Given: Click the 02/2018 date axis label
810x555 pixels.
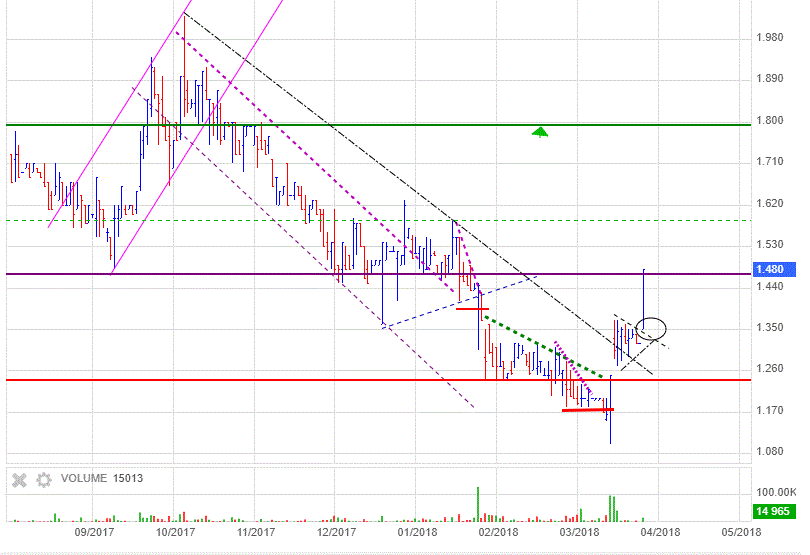Looking at the screenshot, I should 498,532.
